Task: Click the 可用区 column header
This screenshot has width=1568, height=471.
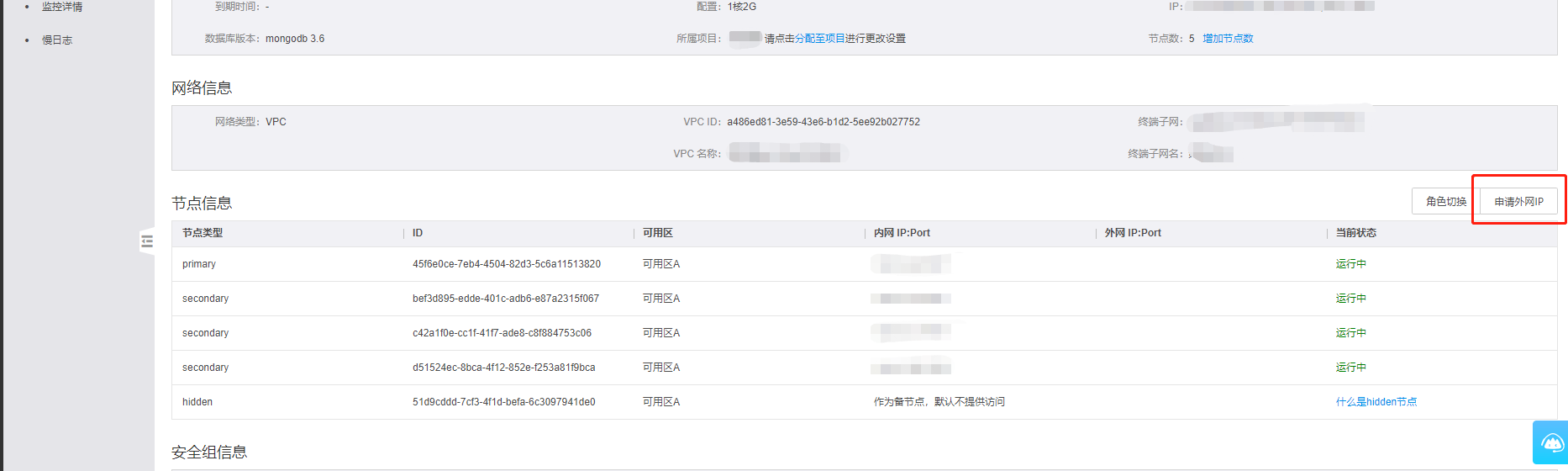Action: (657, 233)
